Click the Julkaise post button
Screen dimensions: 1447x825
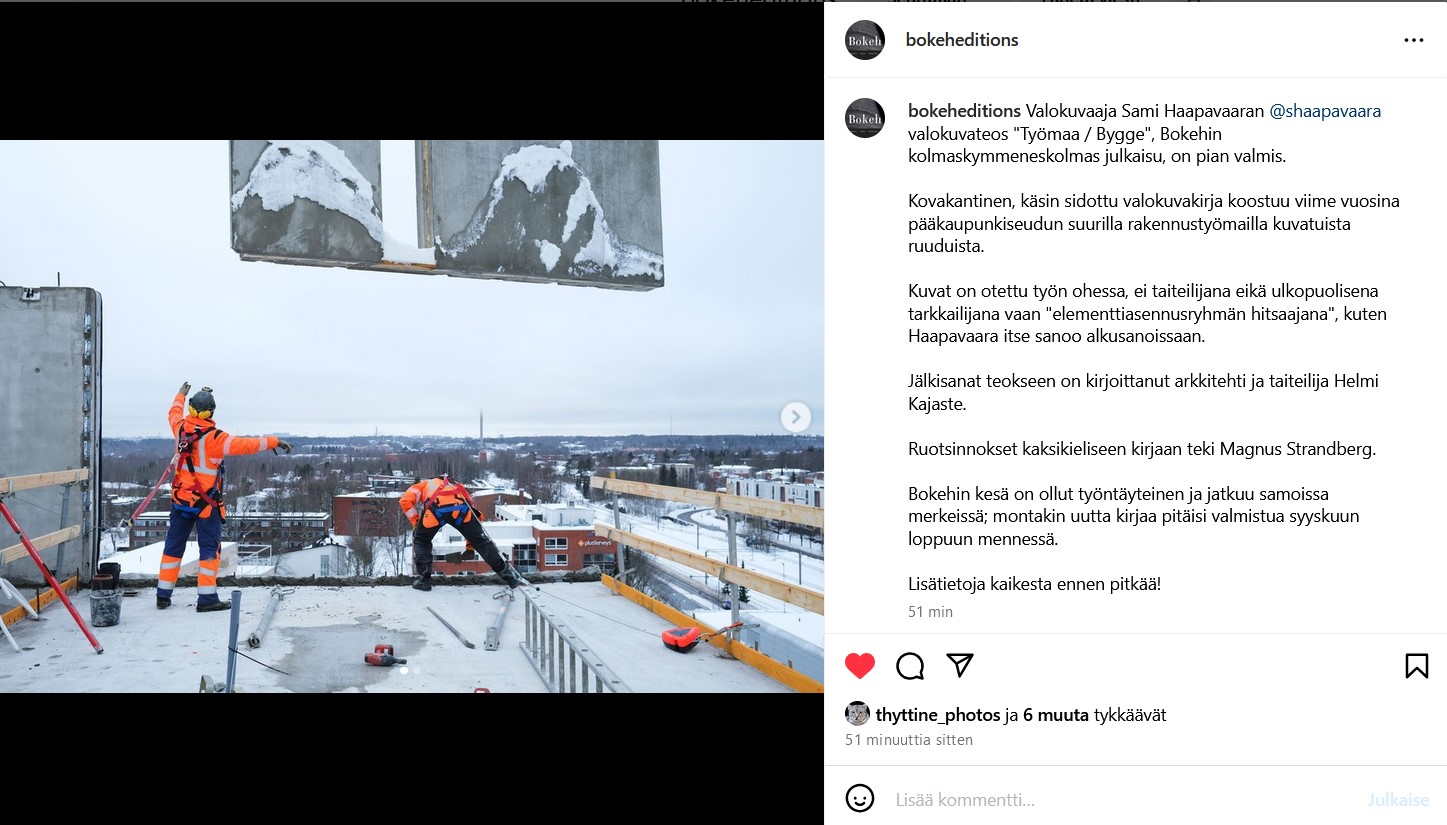[x=1398, y=800]
